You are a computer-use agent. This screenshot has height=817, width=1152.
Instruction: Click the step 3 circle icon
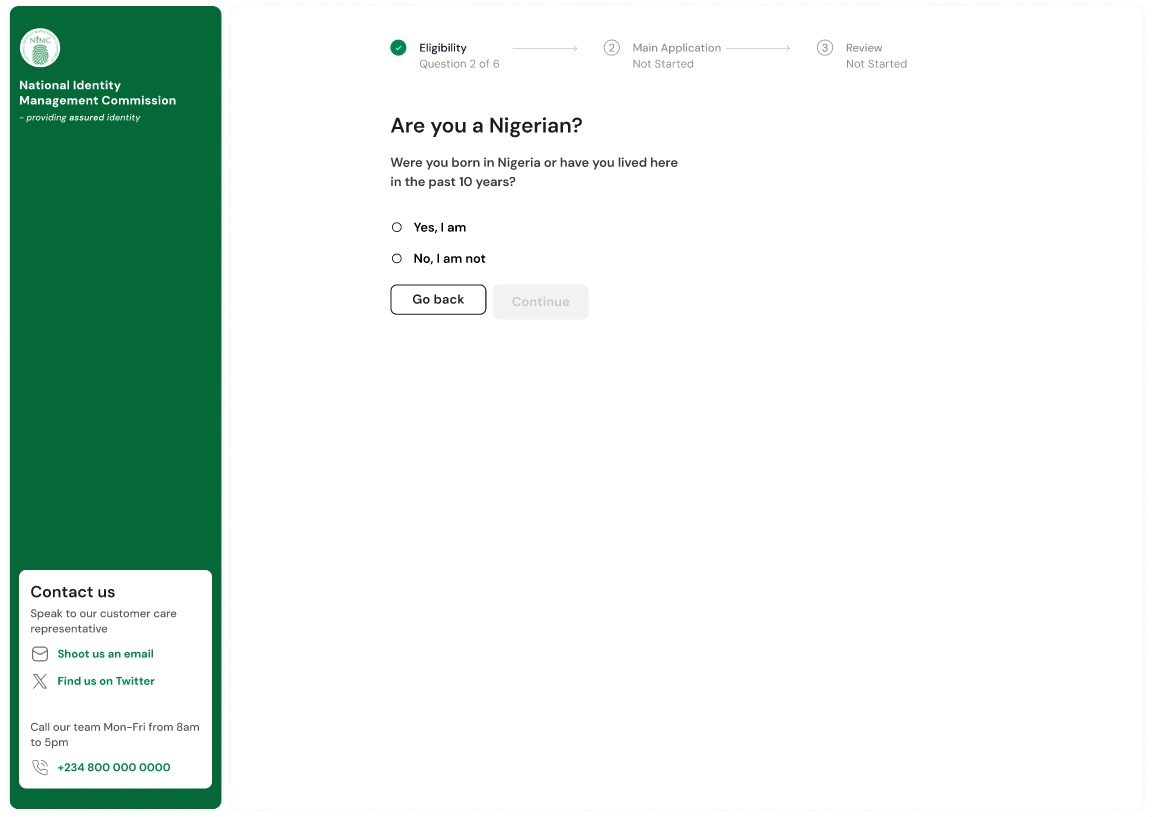tap(824, 48)
